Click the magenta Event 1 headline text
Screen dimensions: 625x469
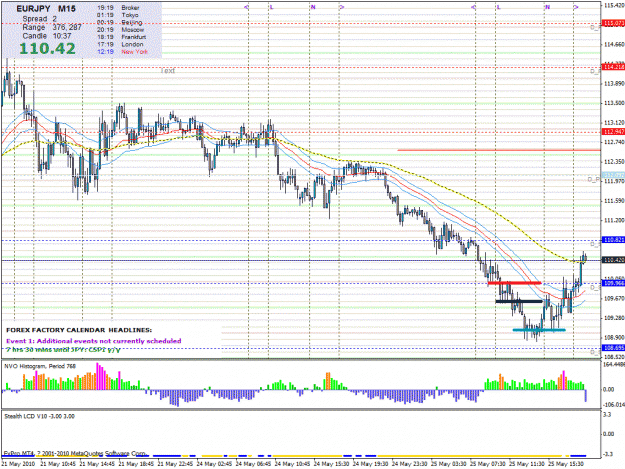[x=94, y=341]
